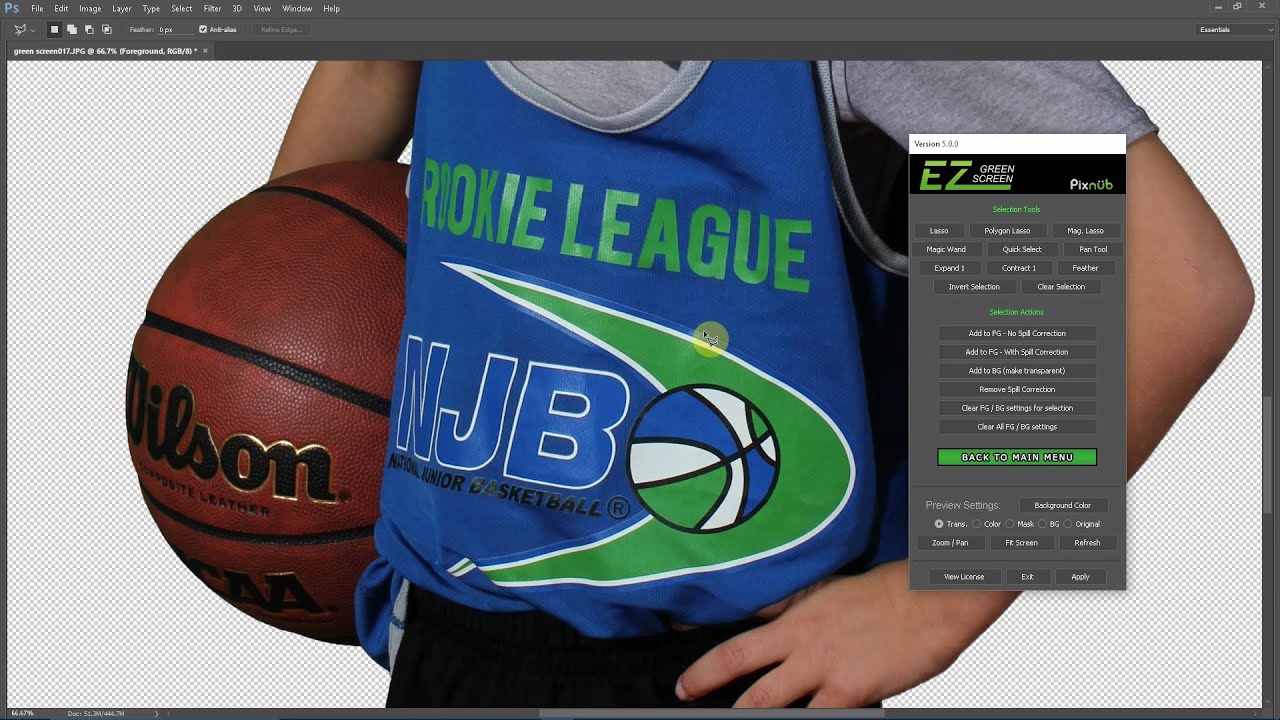
Task: Click Clear FG / BG settings for selection
Action: tap(1017, 408)
